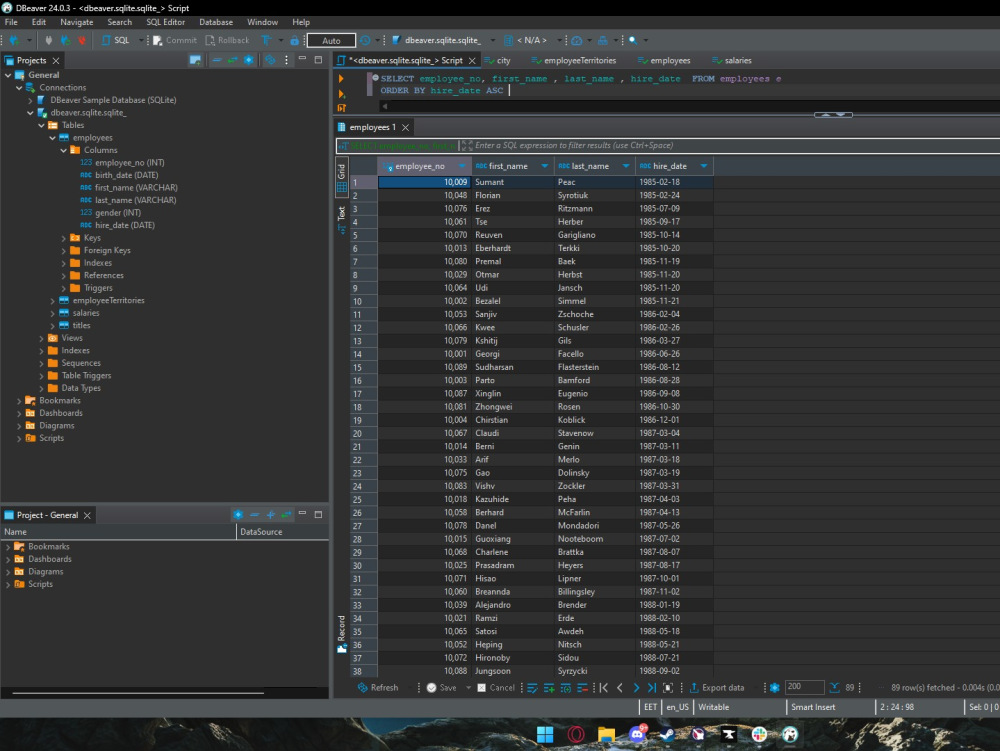
Task: Switch result view to Grid mode
Action: coord(342,177)
